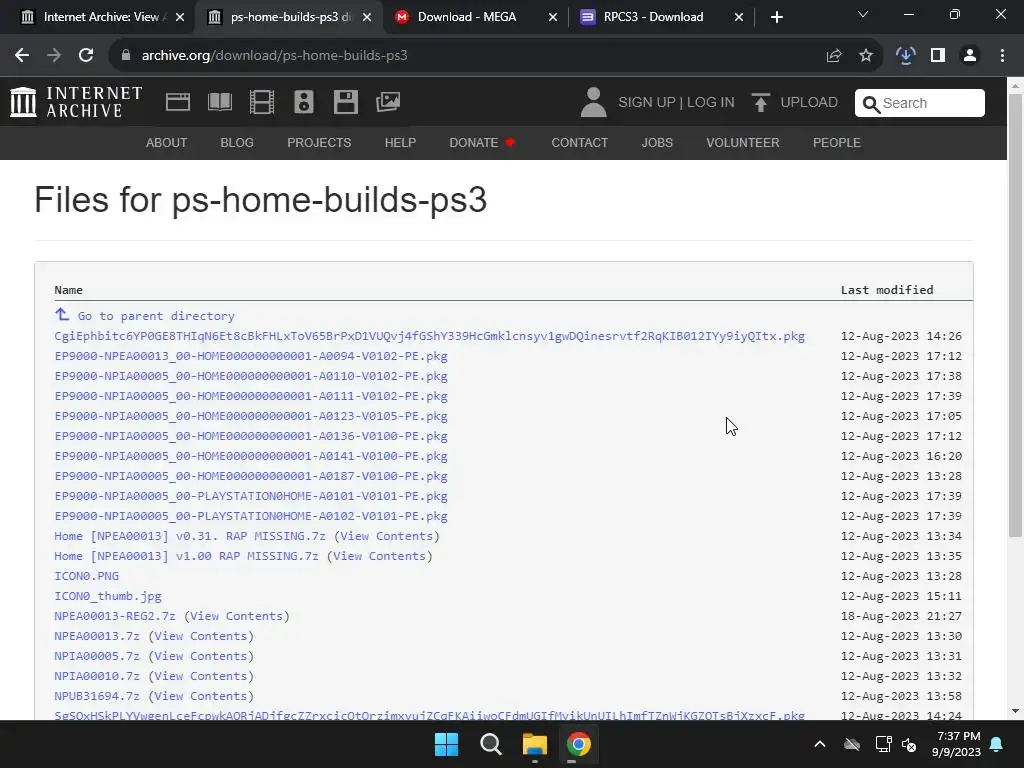Close the RPCS3 Download tab
1024x768 pixels.
pyautogui.click(x=739, y=18)
